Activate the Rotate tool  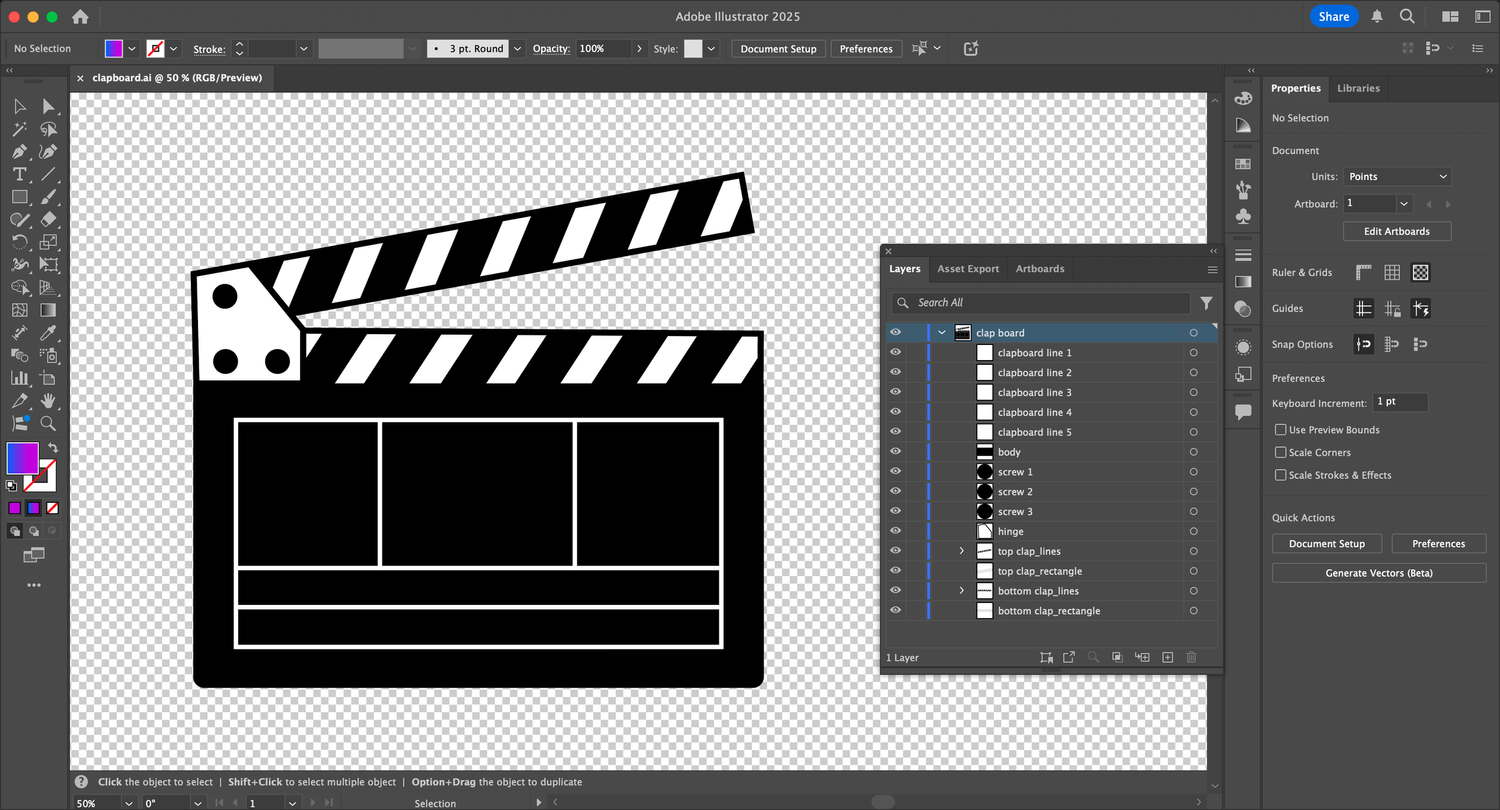click(x=19, y=242)
